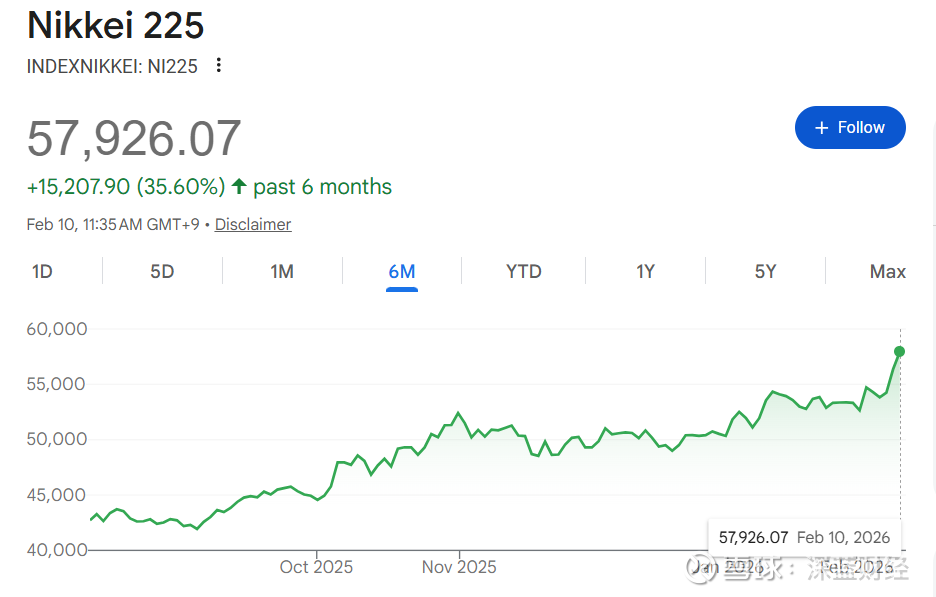Image resolution: width=936 pixels, height=597 pixels.
Task: Click the Nov 2025 axis label
Action: [x=459, y=567]
